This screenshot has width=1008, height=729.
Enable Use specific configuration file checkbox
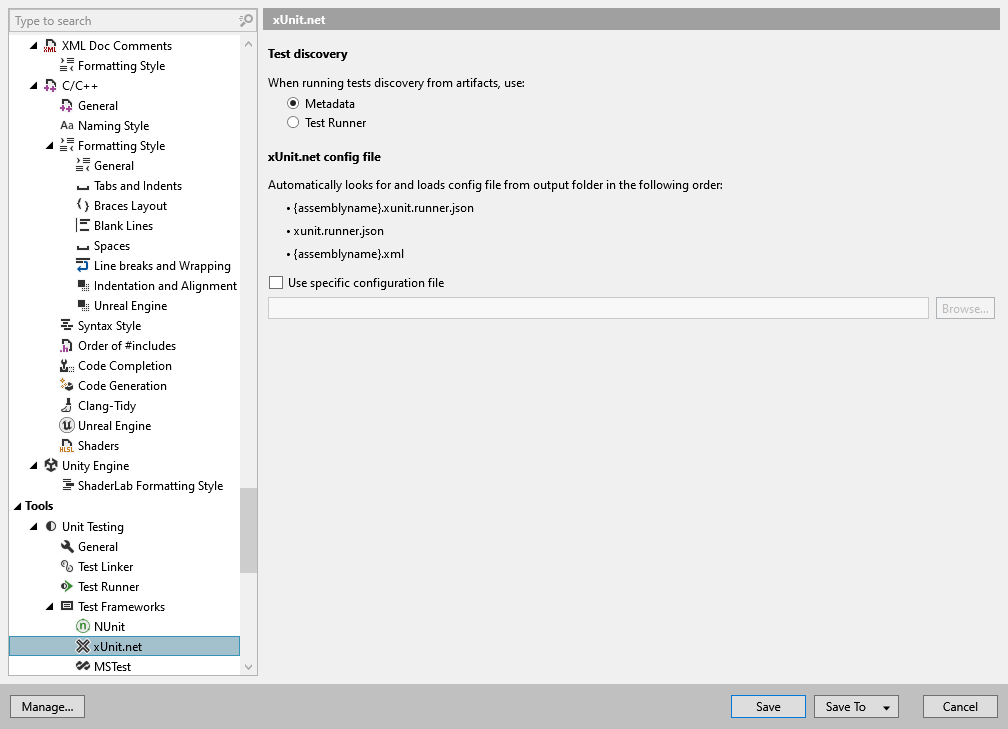point(276,282)
